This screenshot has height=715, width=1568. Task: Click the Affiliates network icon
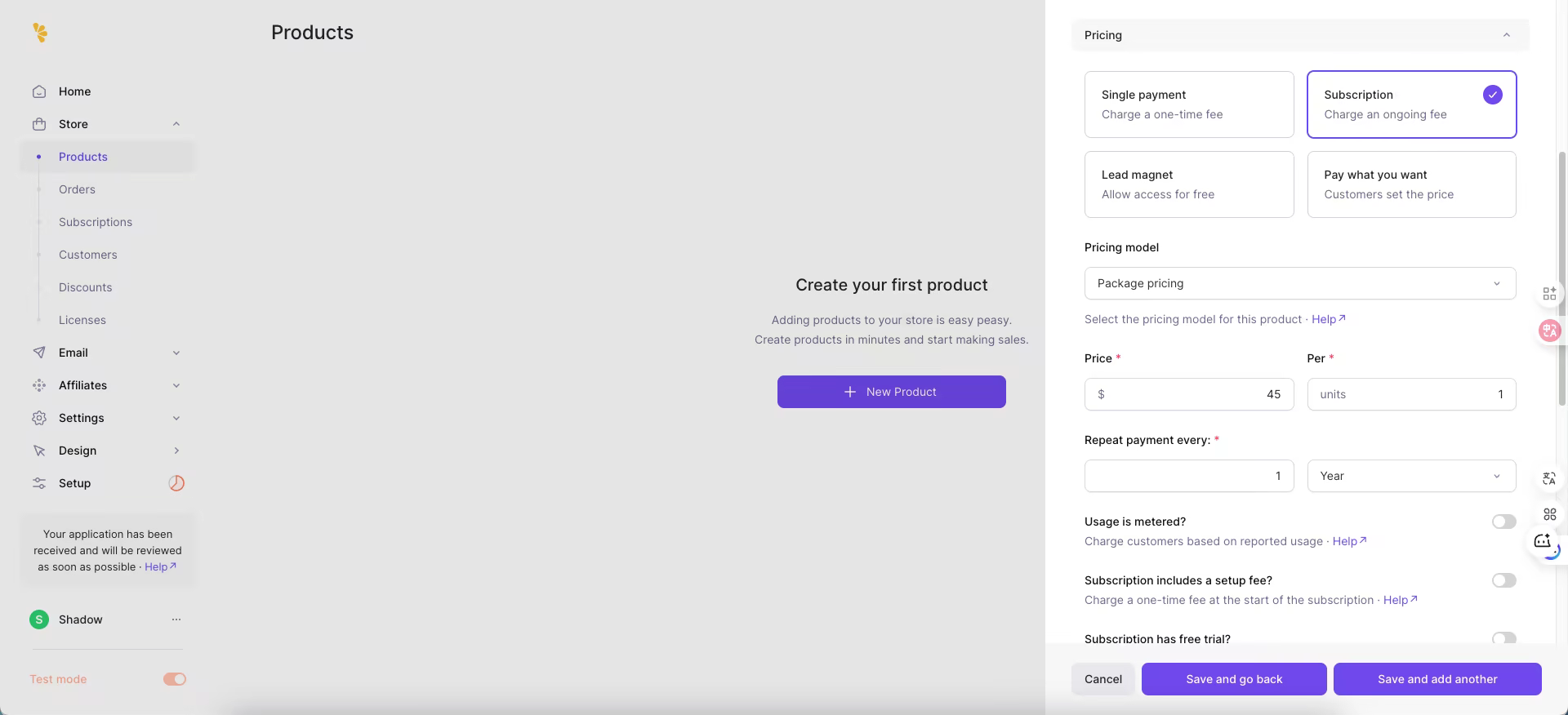click(39, 385)
